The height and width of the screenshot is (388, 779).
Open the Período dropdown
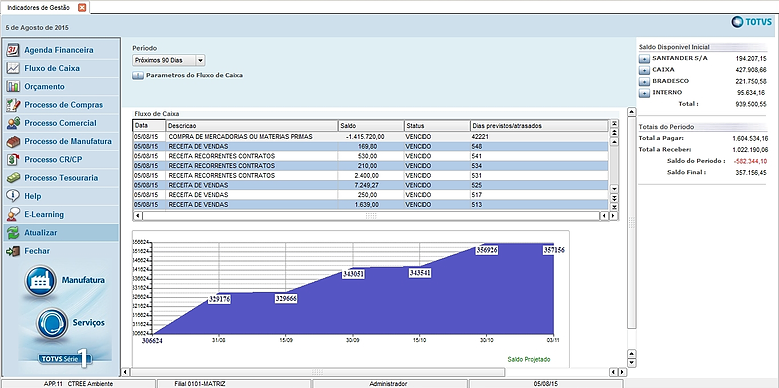(x=200, y=61)
